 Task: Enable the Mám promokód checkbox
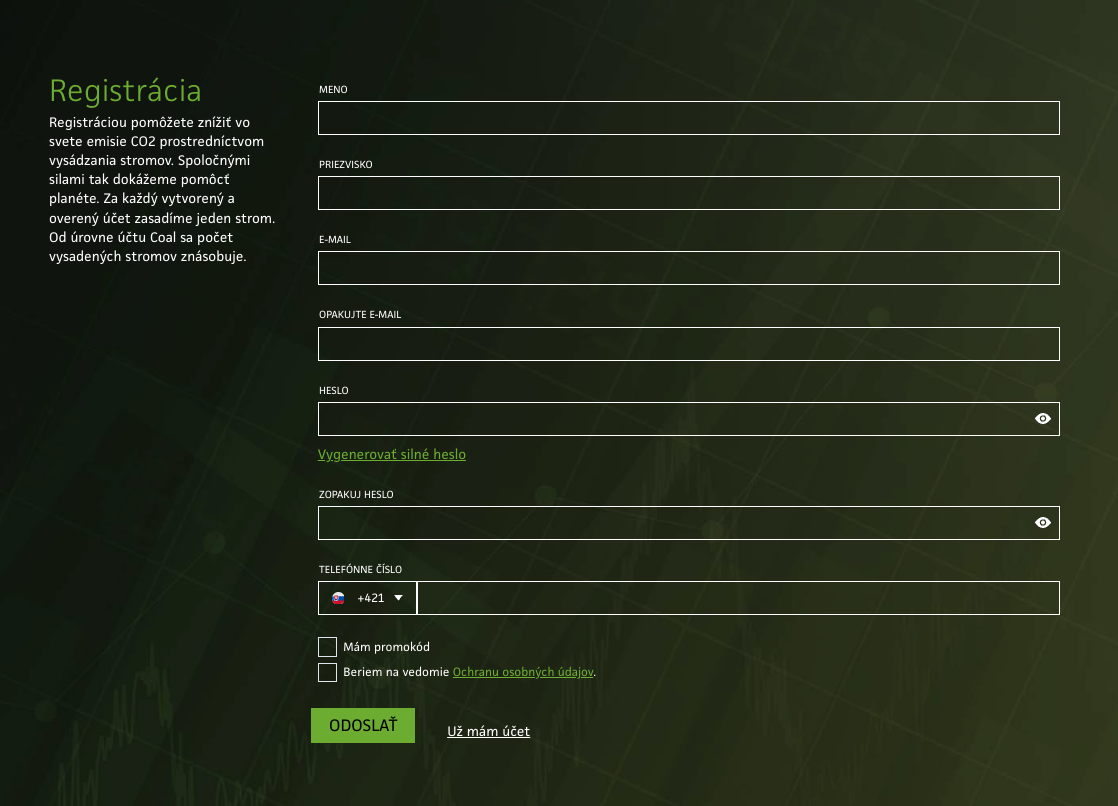click(327, 646)
